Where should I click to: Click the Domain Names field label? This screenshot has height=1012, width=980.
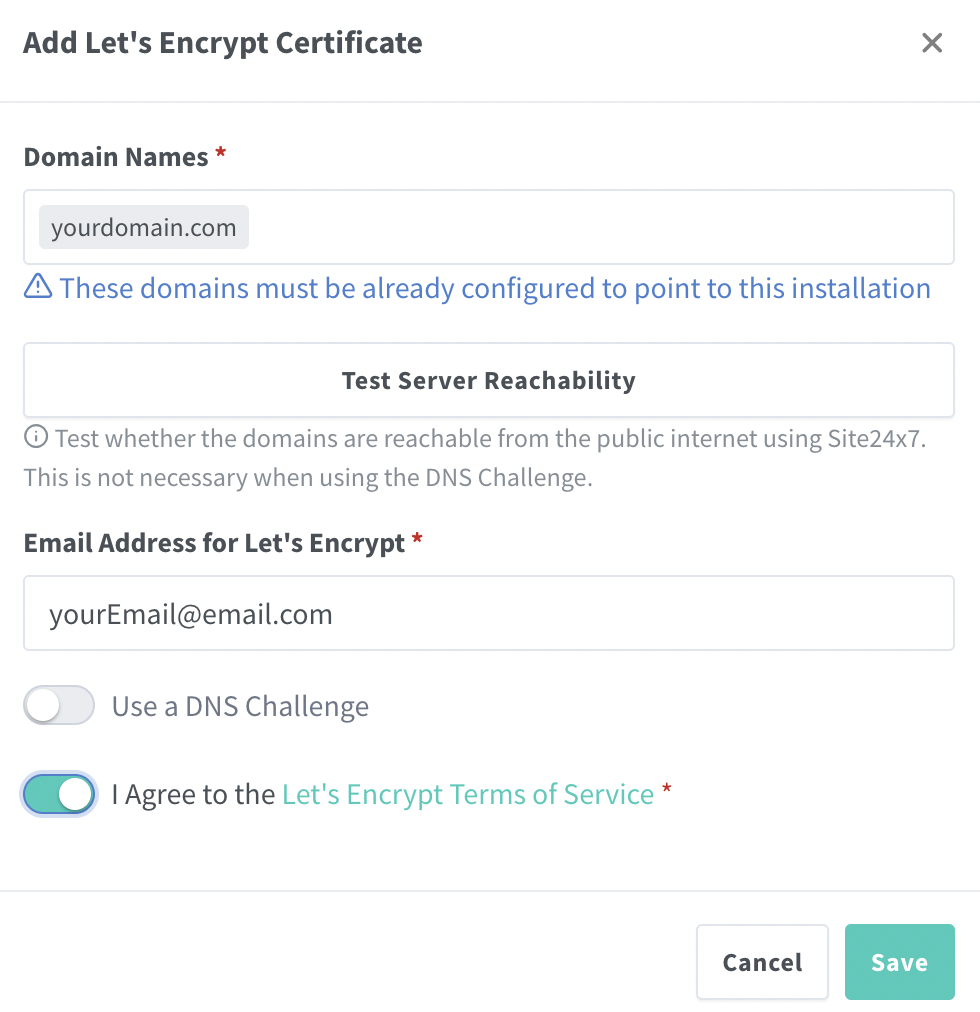point(116,157)
